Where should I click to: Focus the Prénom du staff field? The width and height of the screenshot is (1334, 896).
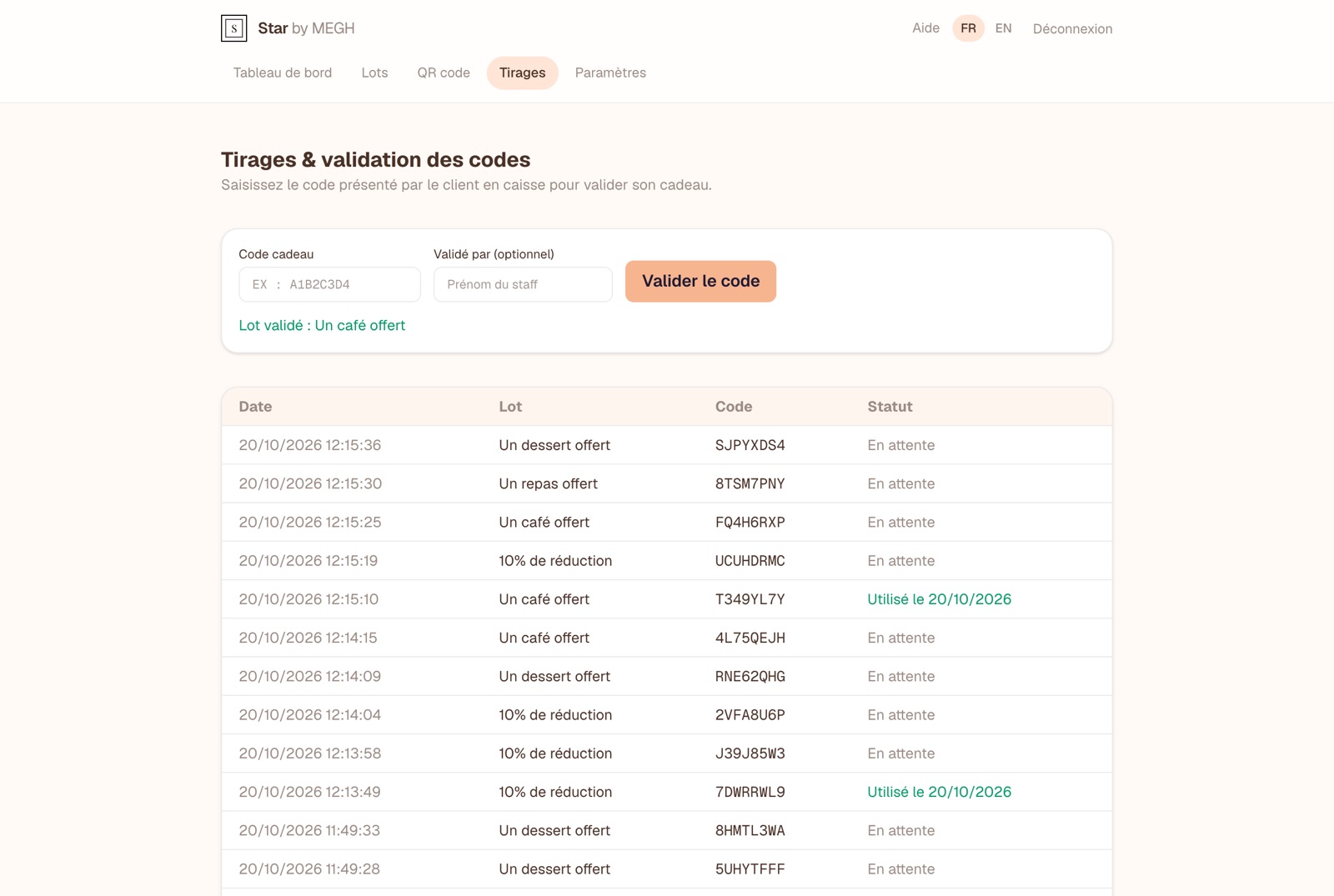(x=523, y=284)
